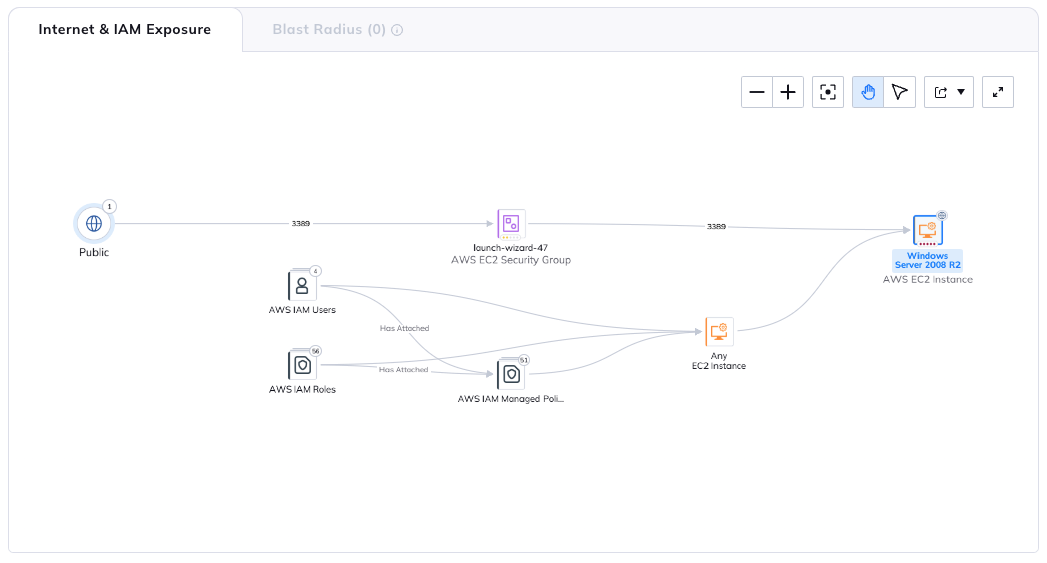
Task: Click upper Has Attached edge label
Action: [x=405, y=328]
